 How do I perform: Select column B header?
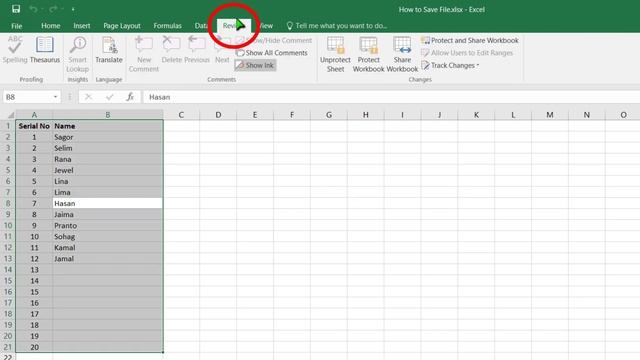pos(108,115)
